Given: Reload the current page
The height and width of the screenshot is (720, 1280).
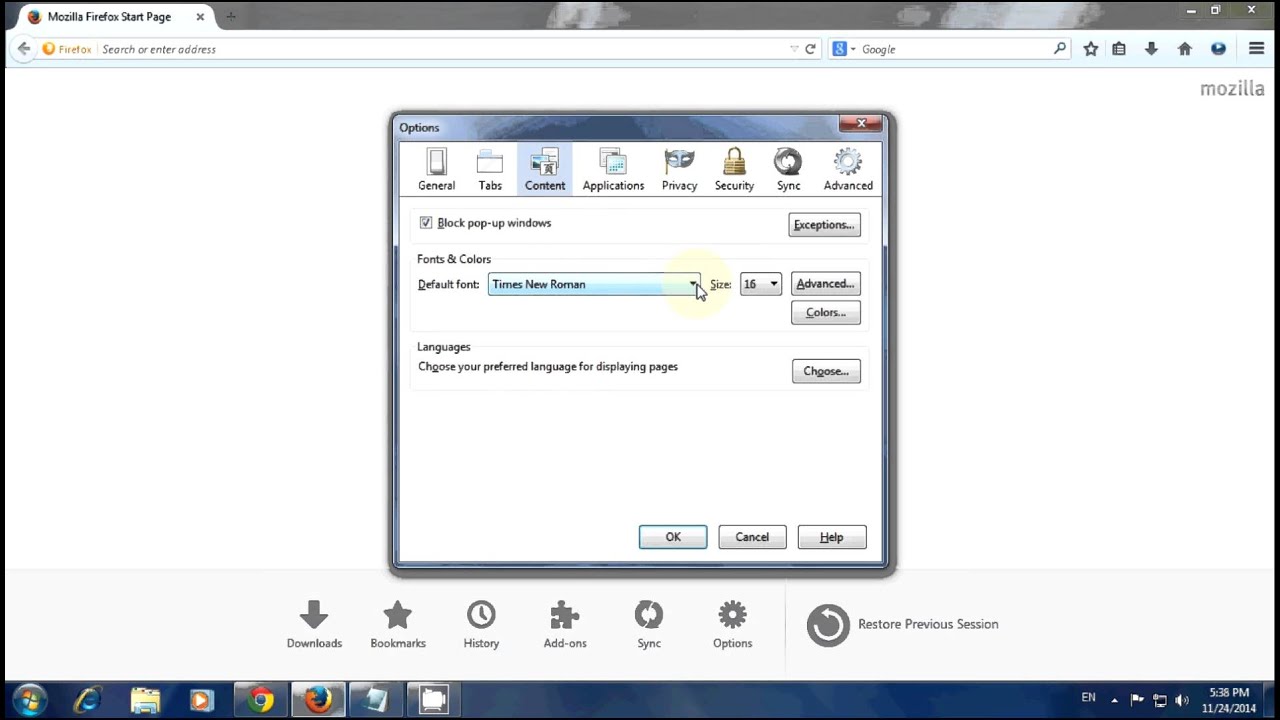Looking at the screenshot, I should pyautogui.click(x=811, y=49).
